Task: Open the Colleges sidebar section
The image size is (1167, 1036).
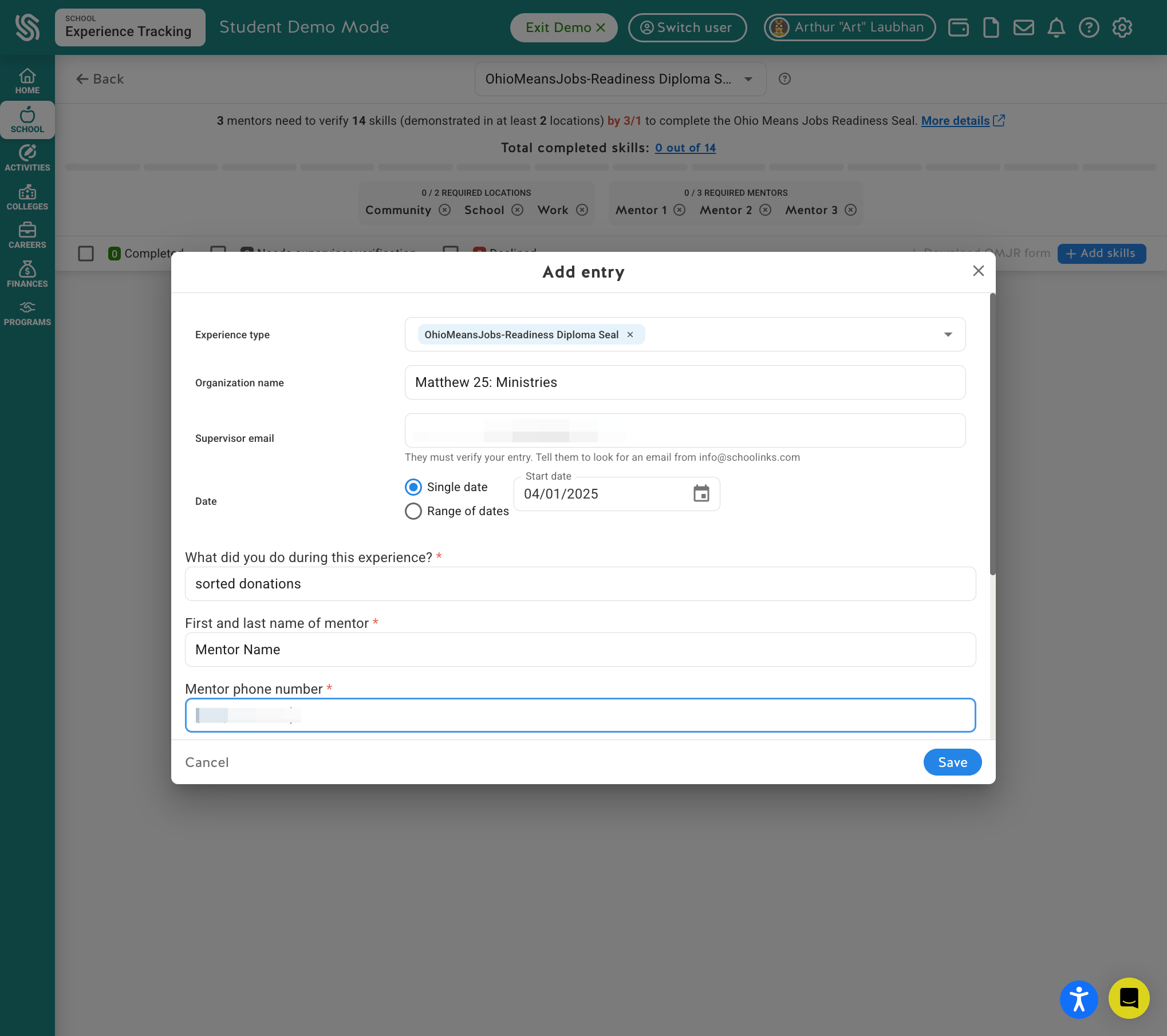Action: pos(27,197)
